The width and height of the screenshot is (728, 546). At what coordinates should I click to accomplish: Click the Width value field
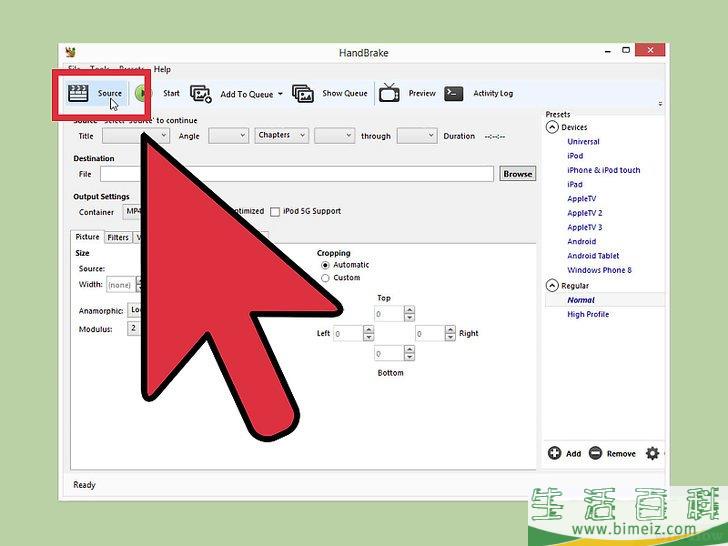click(x=121, y=285)
